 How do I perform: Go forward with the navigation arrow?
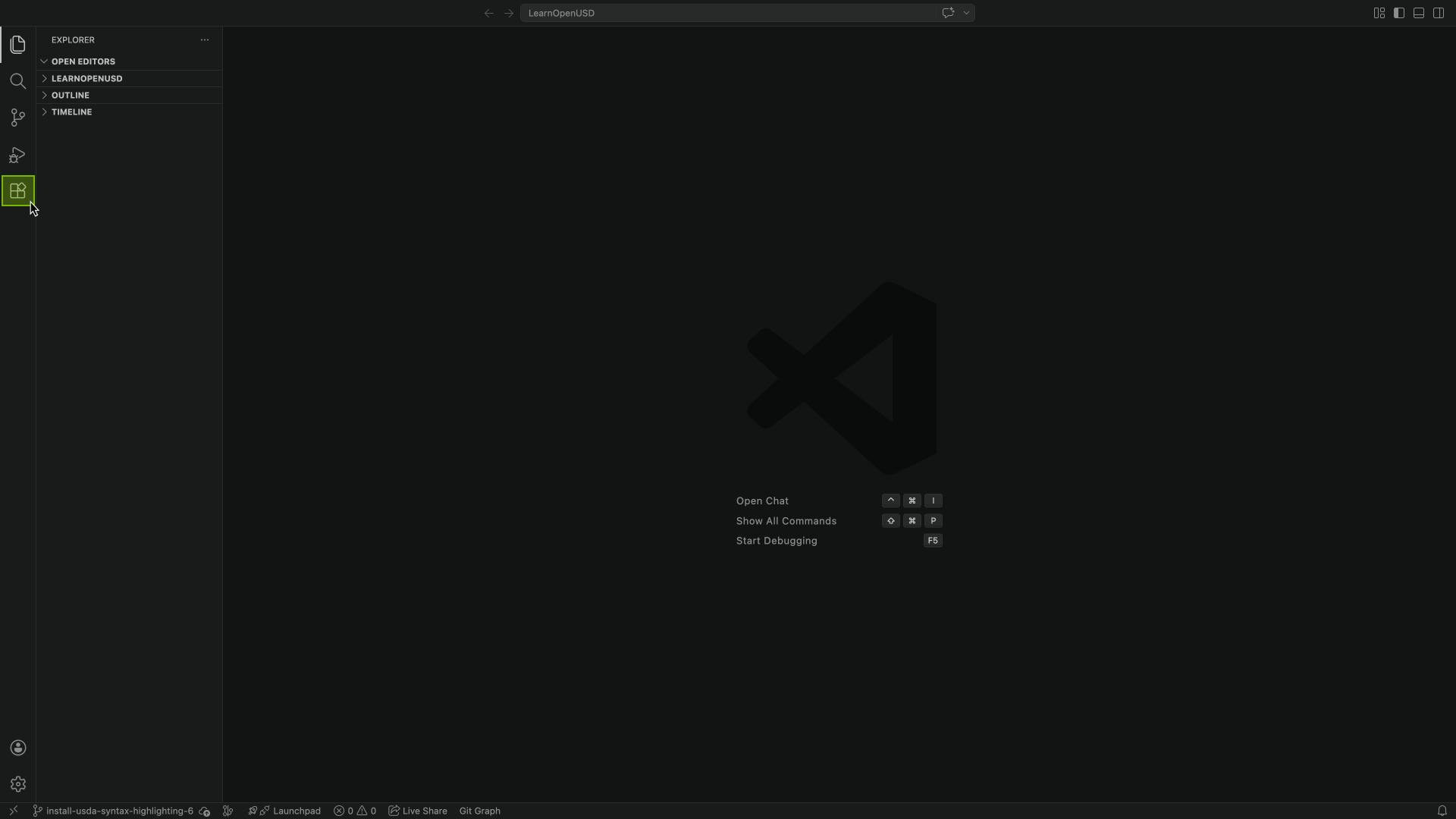click(509, 13)
